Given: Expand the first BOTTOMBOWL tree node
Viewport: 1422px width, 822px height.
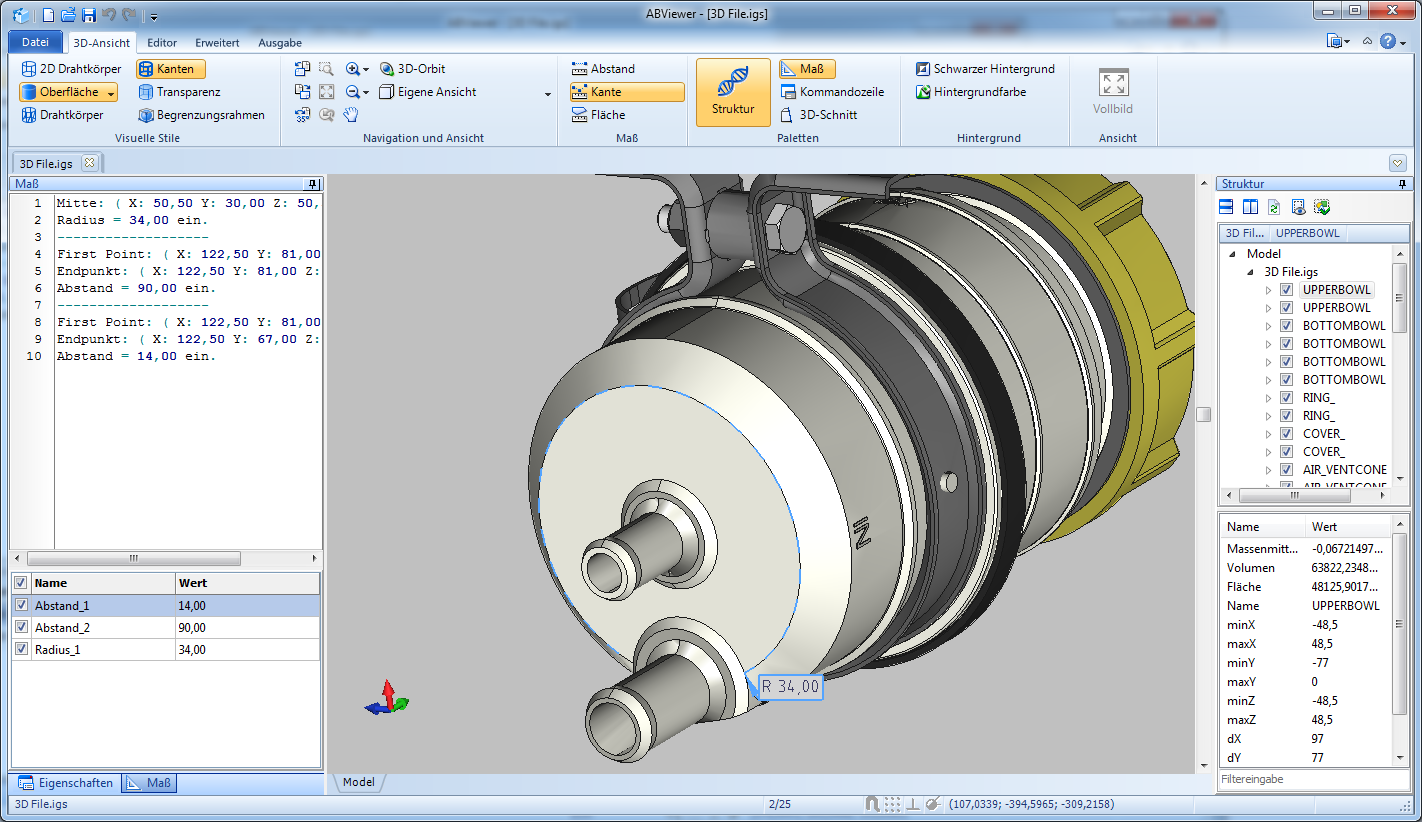Looking at the screenshot, I should click(1269, 326).
